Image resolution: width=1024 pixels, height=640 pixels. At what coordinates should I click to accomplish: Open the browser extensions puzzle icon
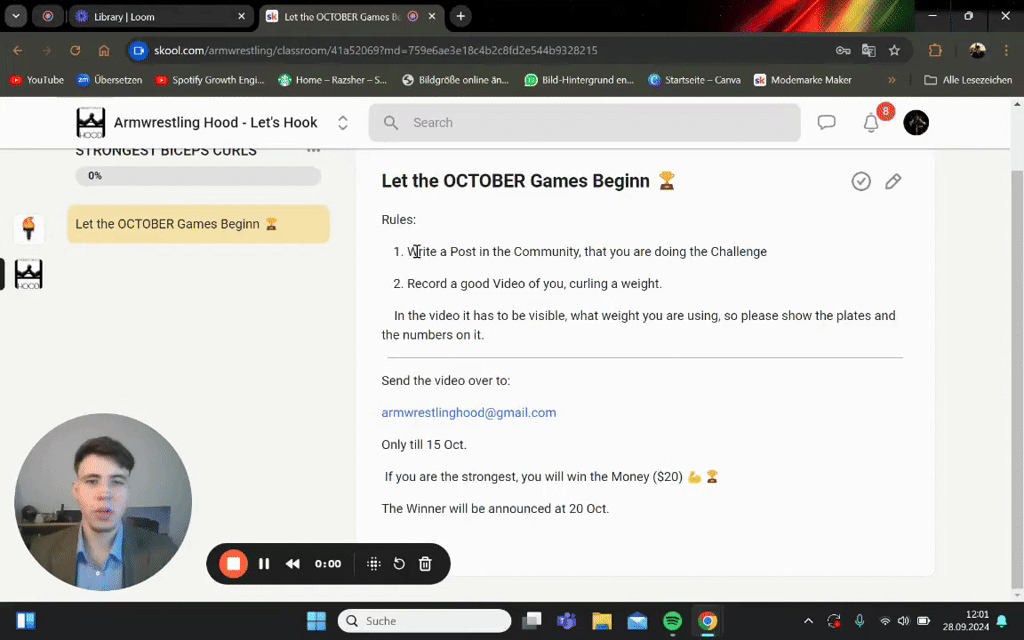click(x=935, y=50)
